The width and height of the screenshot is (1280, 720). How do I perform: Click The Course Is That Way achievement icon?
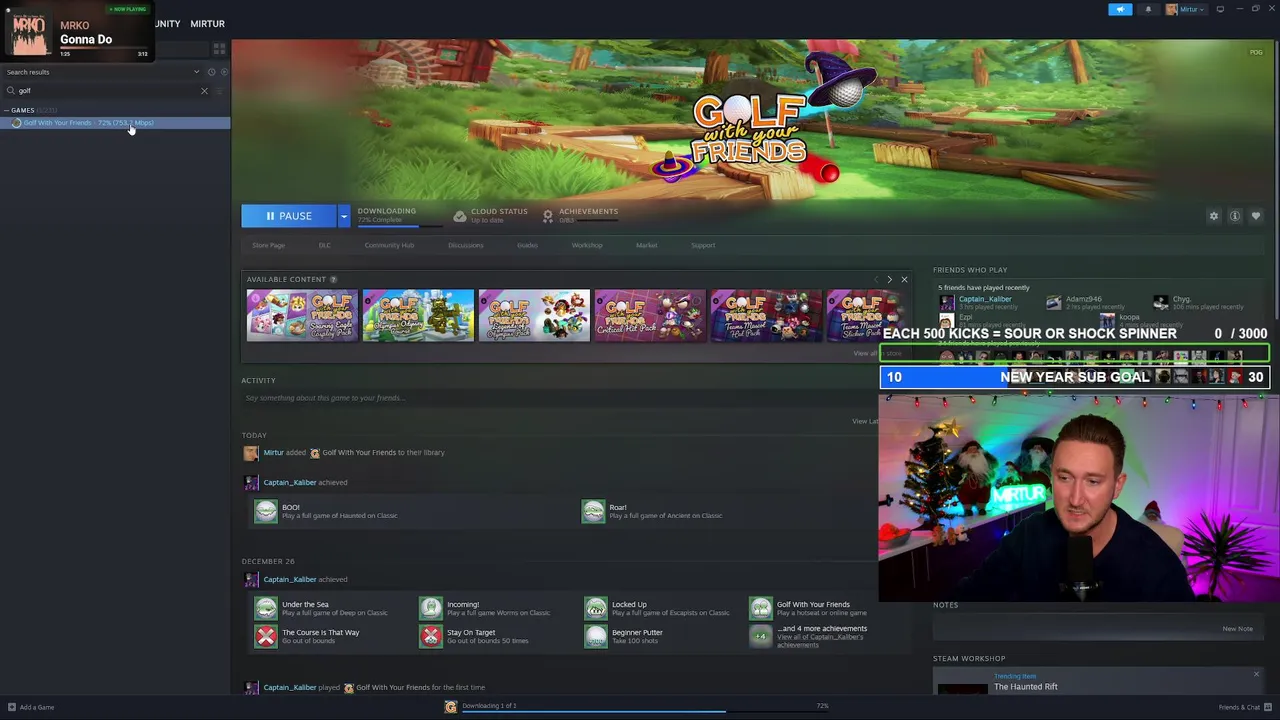coord(265,636)
